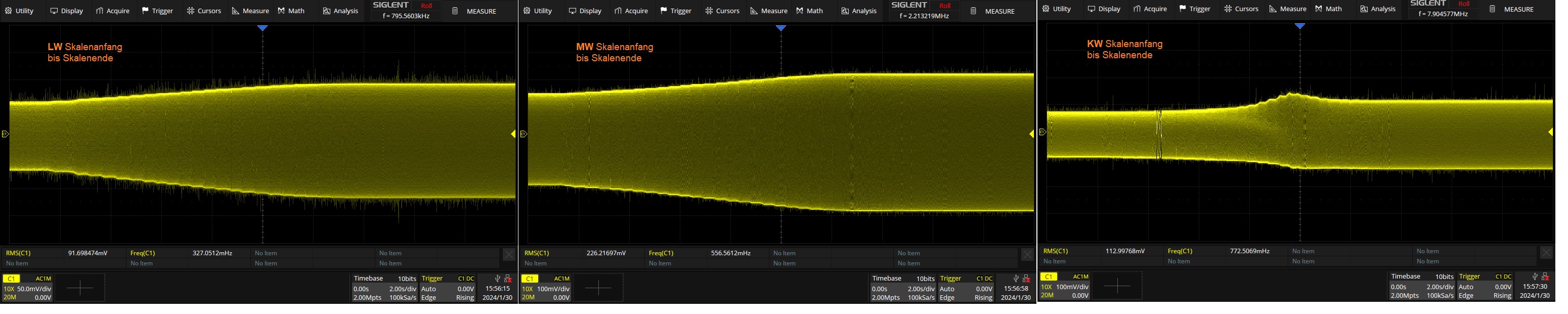Image resolution: width=1568 pixels, height=314 pixels.
Task: Click the clock reading 15:57:30
Action: pos(1535,287)
